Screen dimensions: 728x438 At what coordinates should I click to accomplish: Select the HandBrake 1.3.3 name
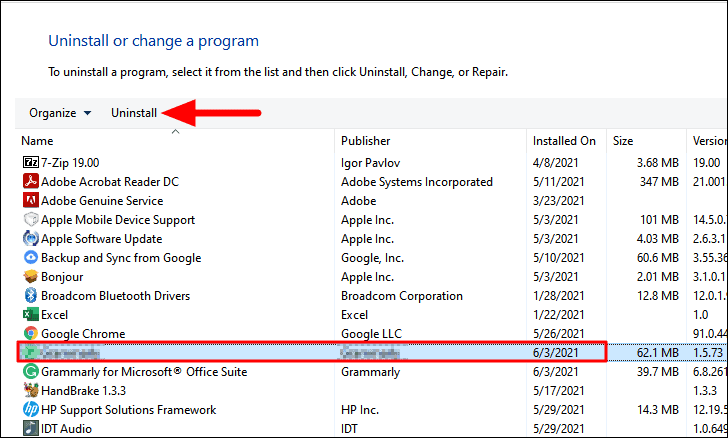click(84, 391)
